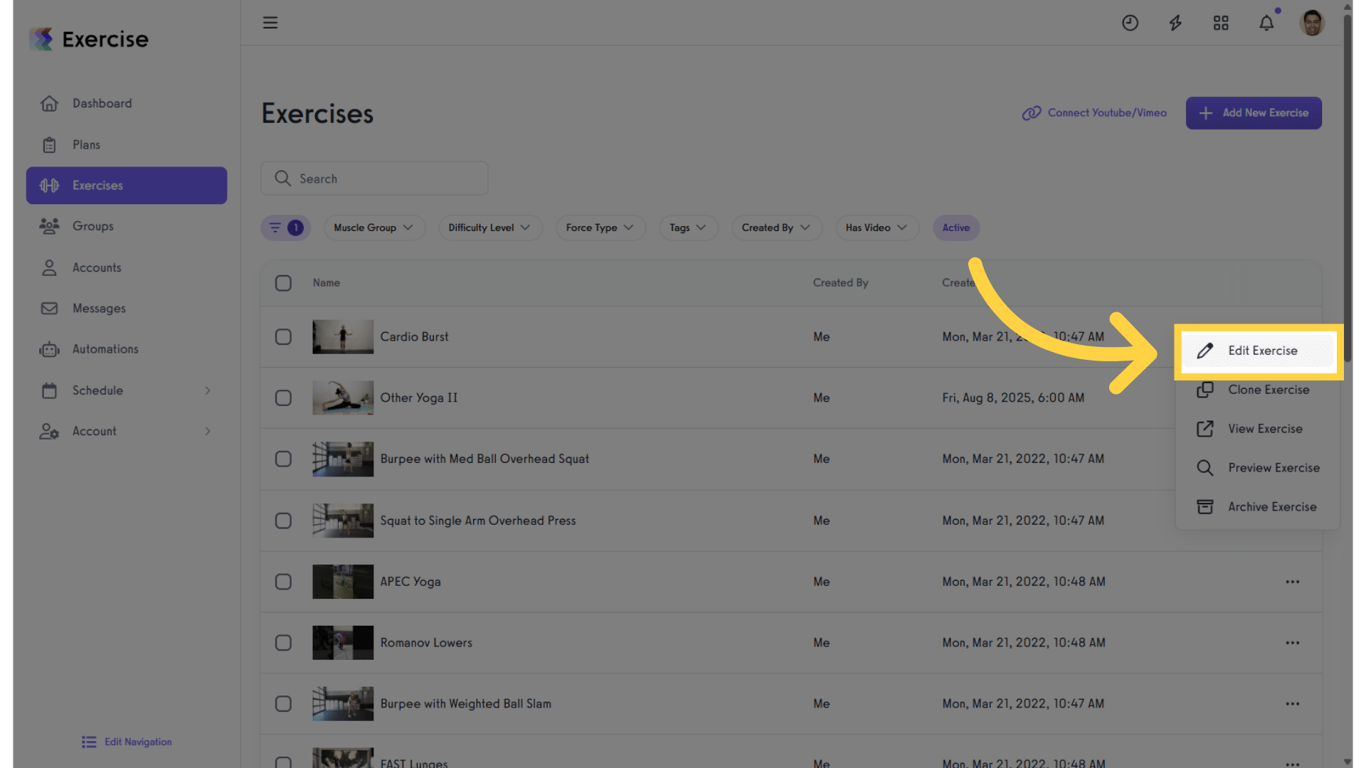Click the Dashboard home icon

(49, 103)
